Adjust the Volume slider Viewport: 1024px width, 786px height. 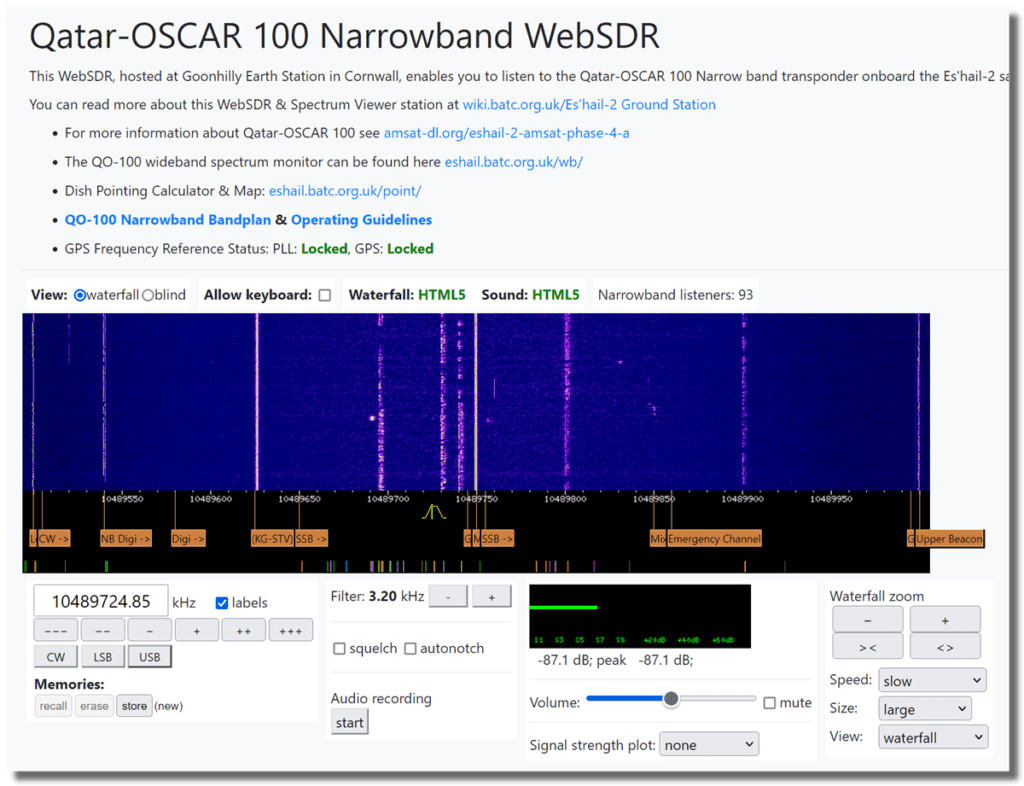(x=671, y=699)
